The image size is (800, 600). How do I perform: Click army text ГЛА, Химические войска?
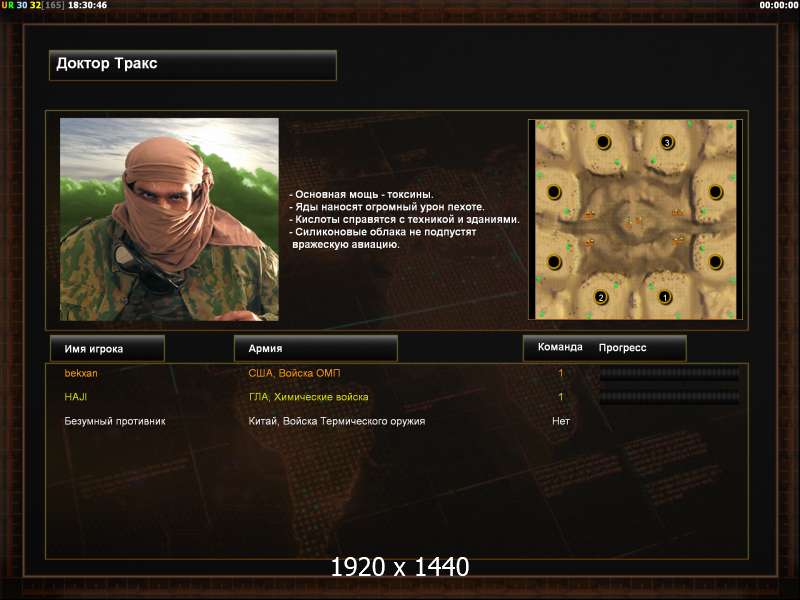(x=308, y=396)
